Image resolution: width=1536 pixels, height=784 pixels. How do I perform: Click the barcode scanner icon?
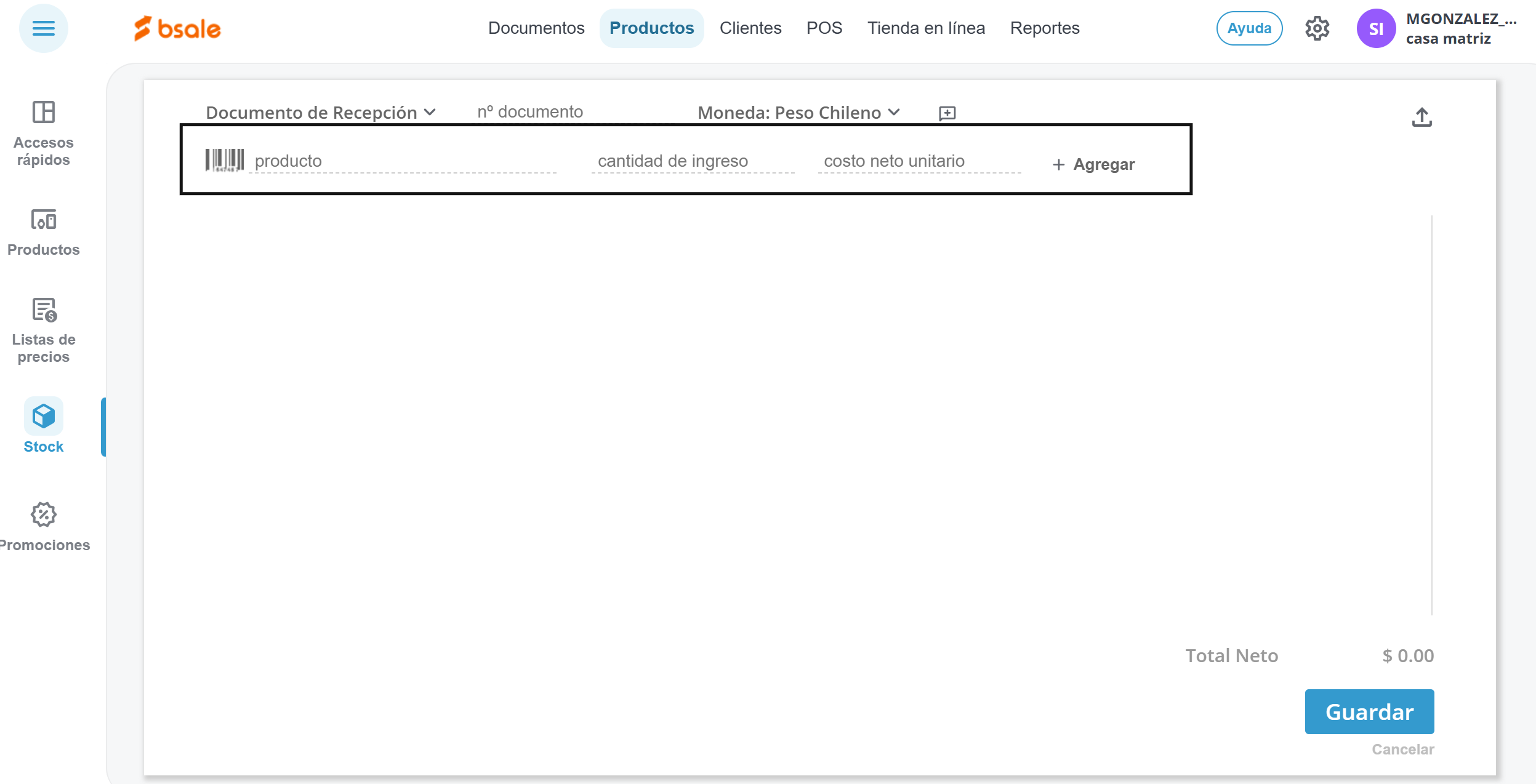(224, 161)
